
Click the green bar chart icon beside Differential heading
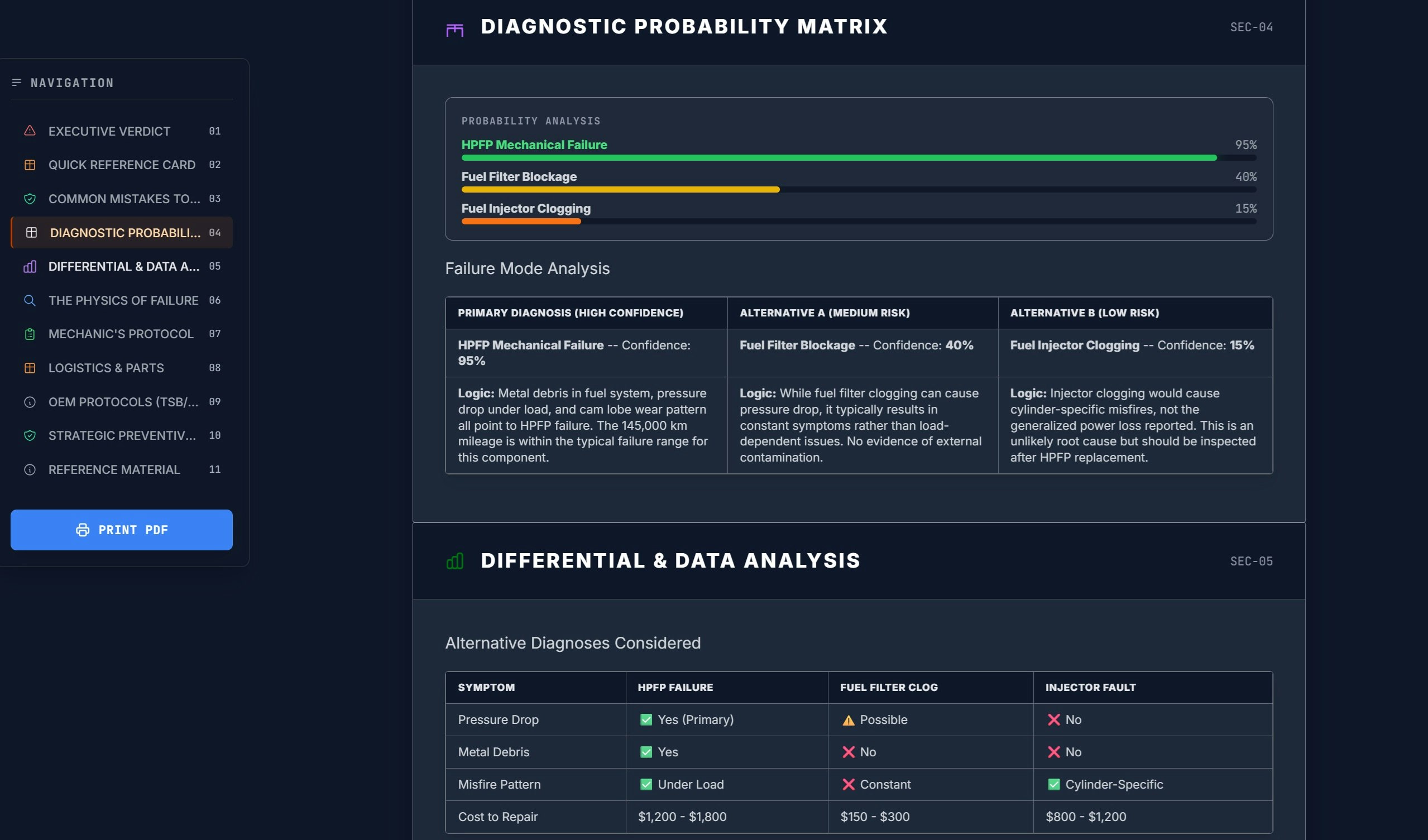(454, 561)
